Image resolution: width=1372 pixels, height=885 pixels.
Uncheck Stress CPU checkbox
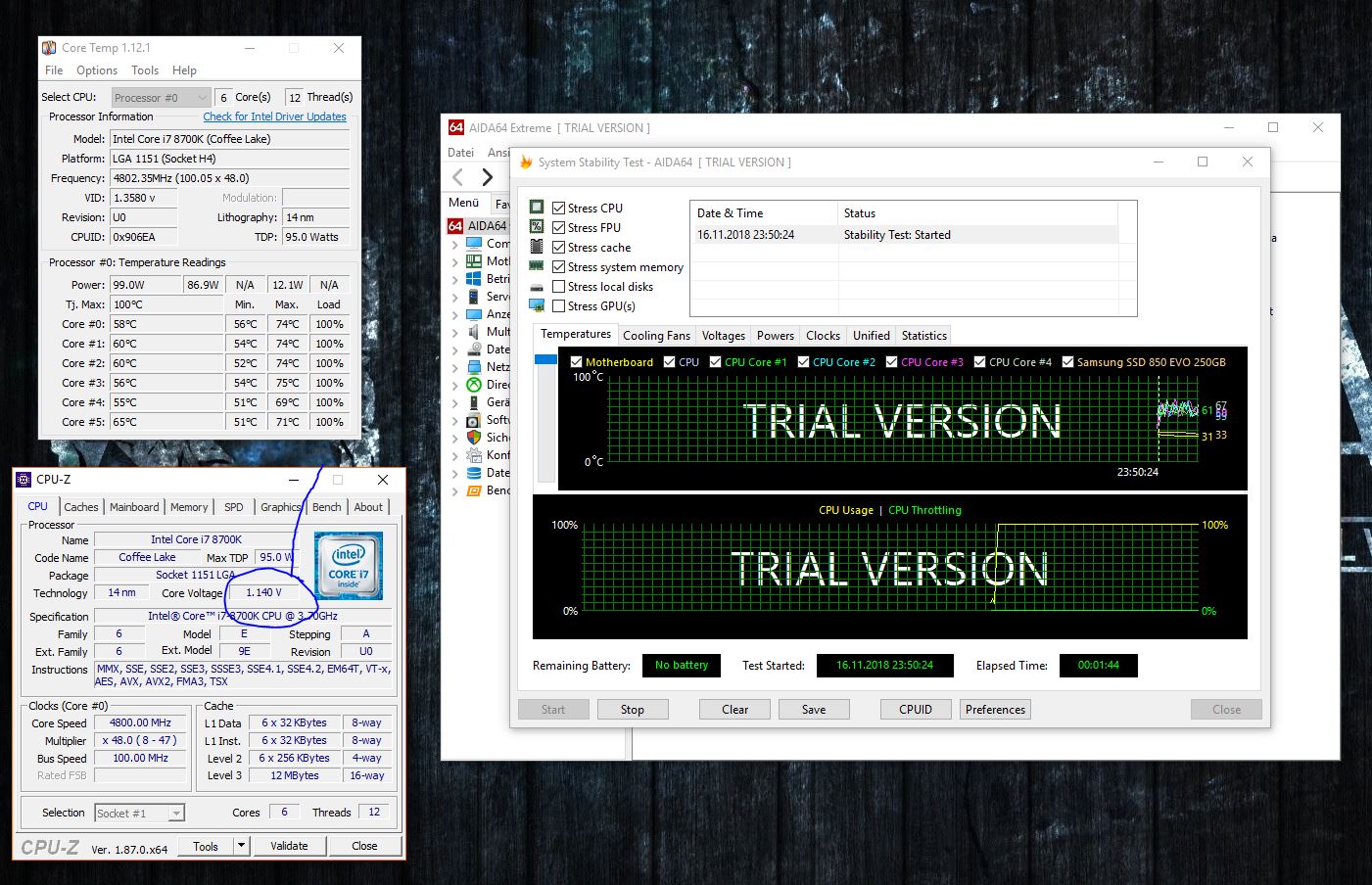[558, 208]
